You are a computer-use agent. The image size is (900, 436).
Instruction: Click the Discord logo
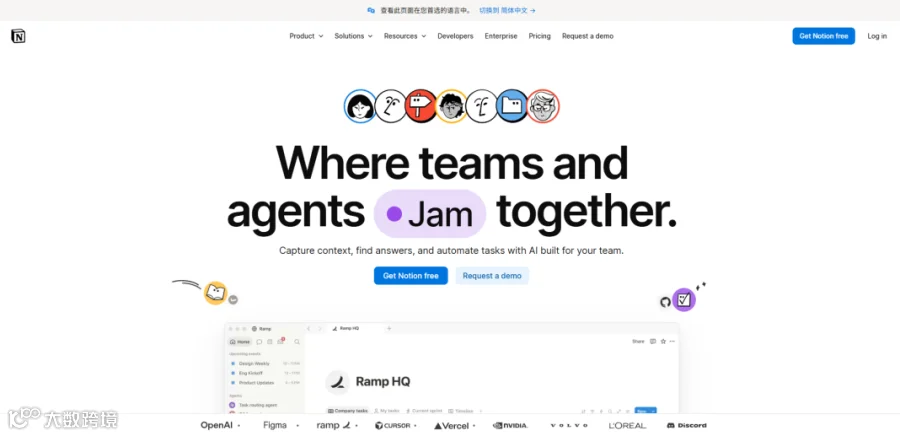click(x=686, y=426)
